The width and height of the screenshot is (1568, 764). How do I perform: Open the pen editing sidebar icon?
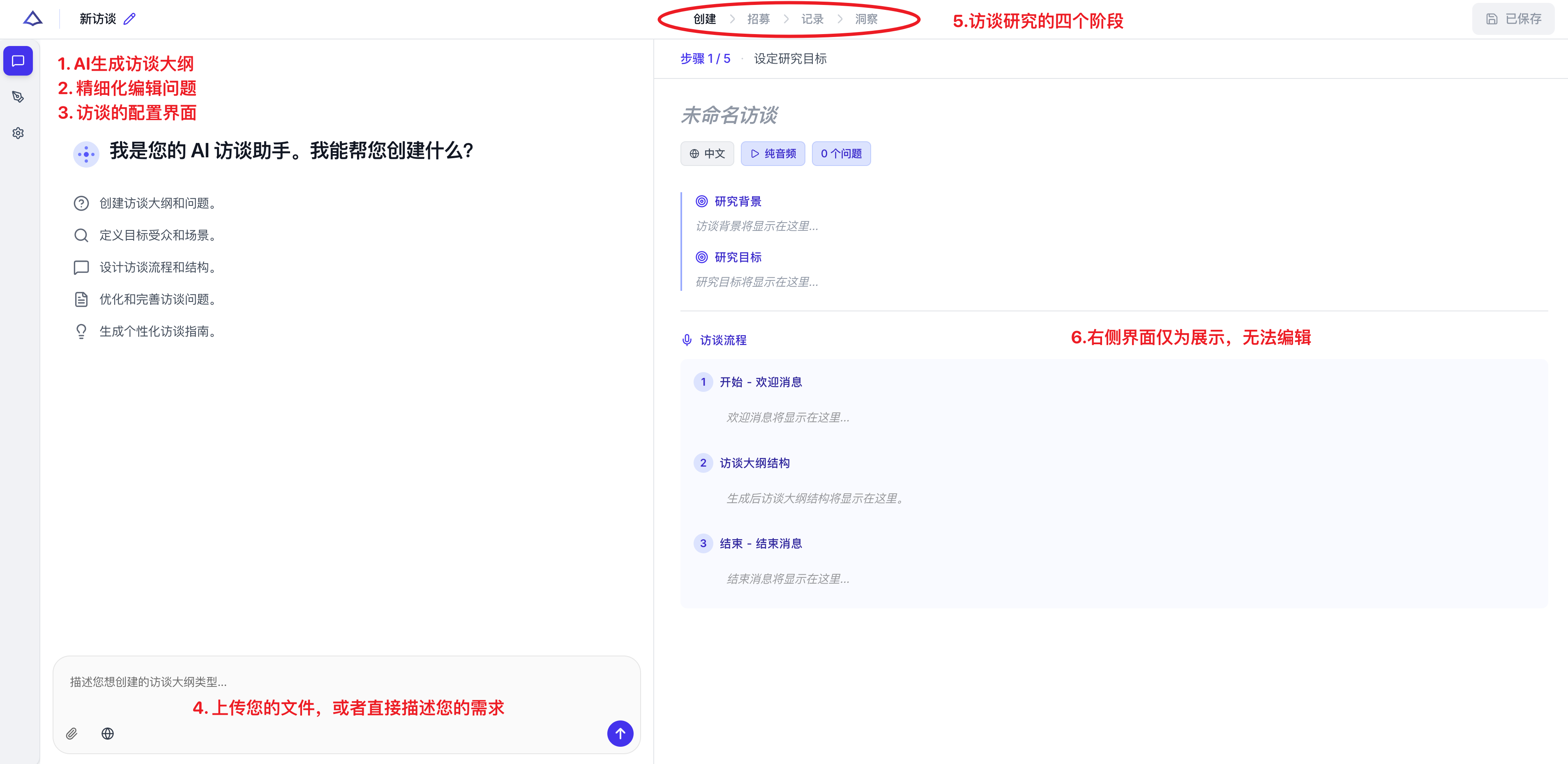point(18,97)
